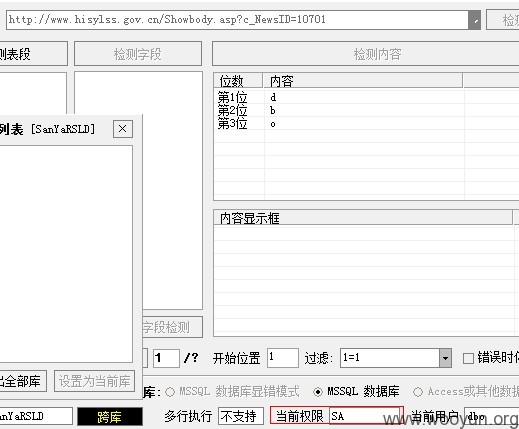Select the 第2位 row
This screenshot has width=519, height=429.
pos(366,110)
